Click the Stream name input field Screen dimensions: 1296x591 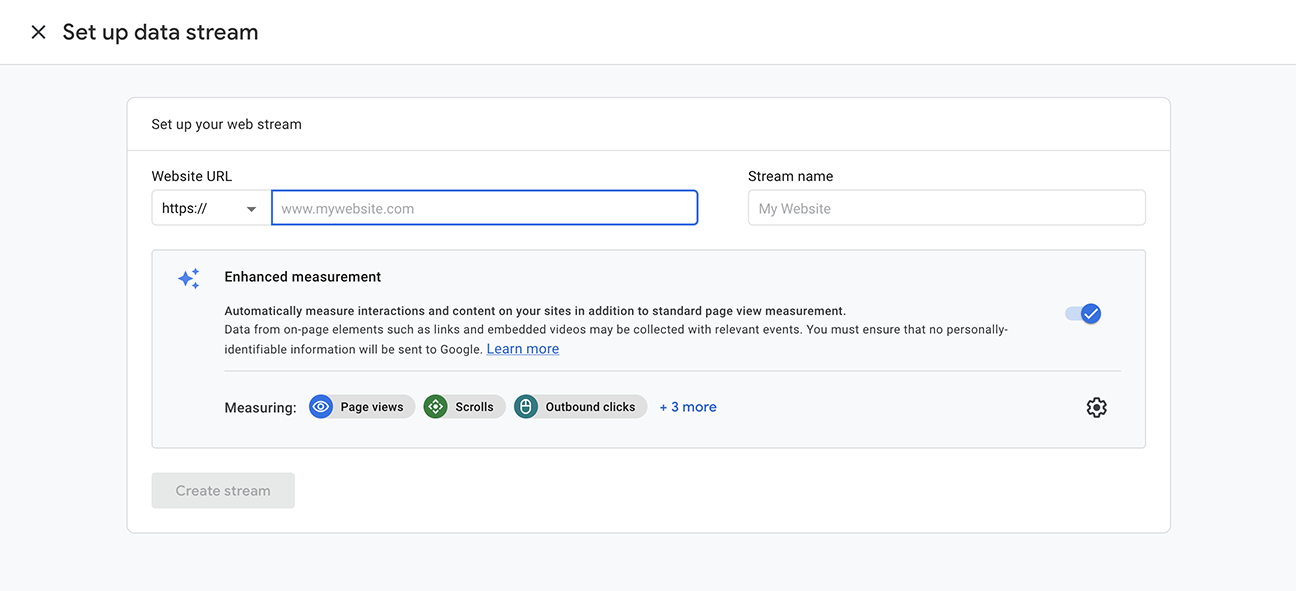tap(946, 208)
